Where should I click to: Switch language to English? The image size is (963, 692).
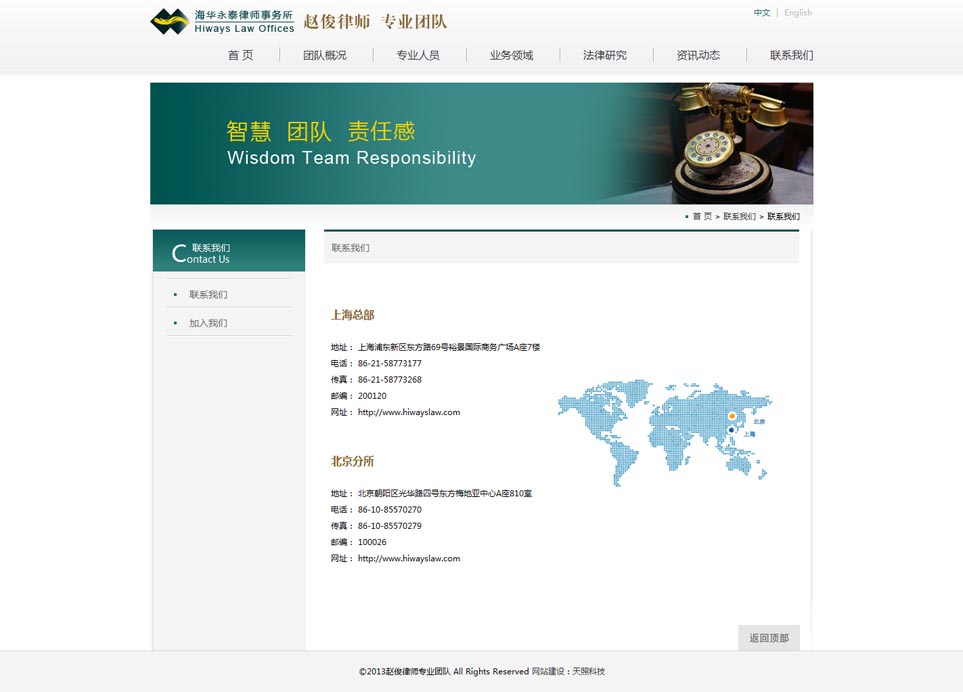point(798,12)
